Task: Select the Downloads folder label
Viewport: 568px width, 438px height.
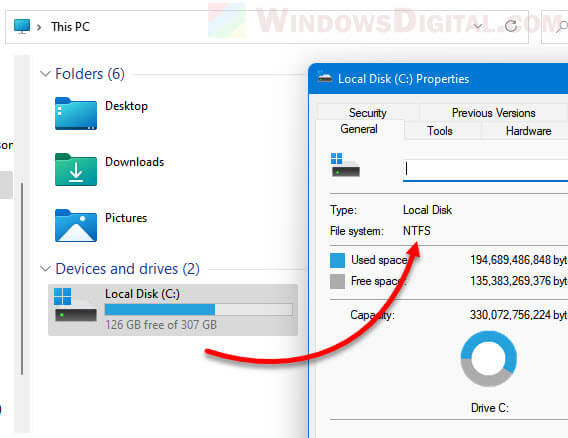Action: (x=134, y=162)
